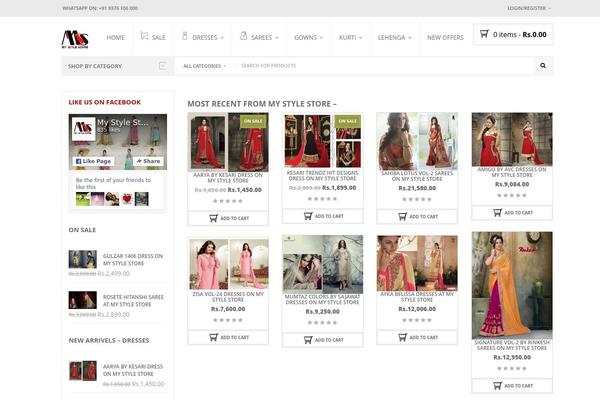Open the Aarya by Kesari Dress sidebar thumbnail
The height and width of the screenshot is (400, 600).
pyautogui.click(x=83, y=371)
